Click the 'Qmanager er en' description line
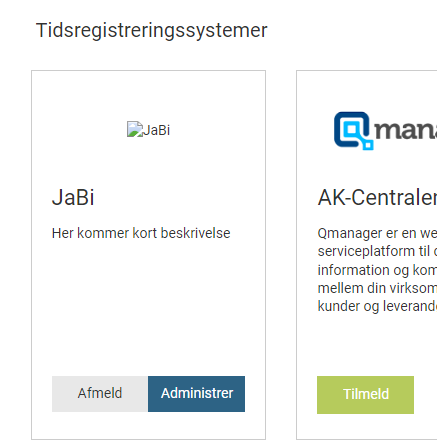Viewport: 437px width, 445px height. point(377,233)
